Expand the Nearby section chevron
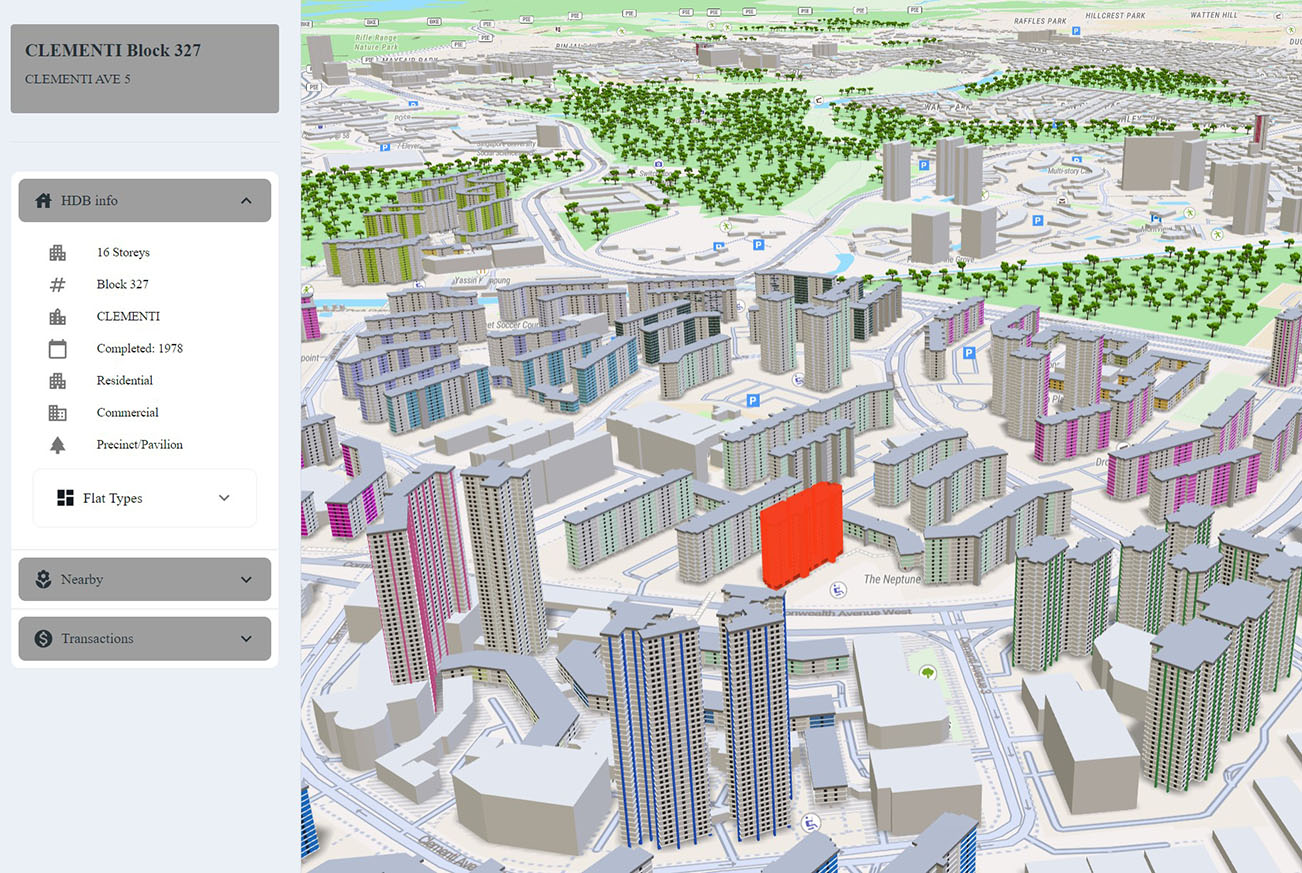The image size is (1302, 873). tap(246, 580)
